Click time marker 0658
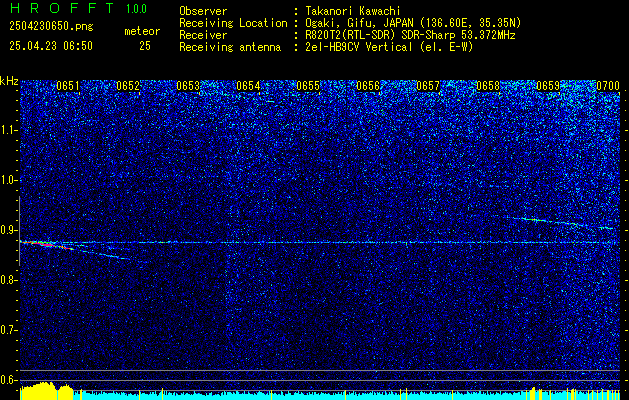Image resolution: width=629 pixels, height=400 pixels. click(x=488, y=86)
